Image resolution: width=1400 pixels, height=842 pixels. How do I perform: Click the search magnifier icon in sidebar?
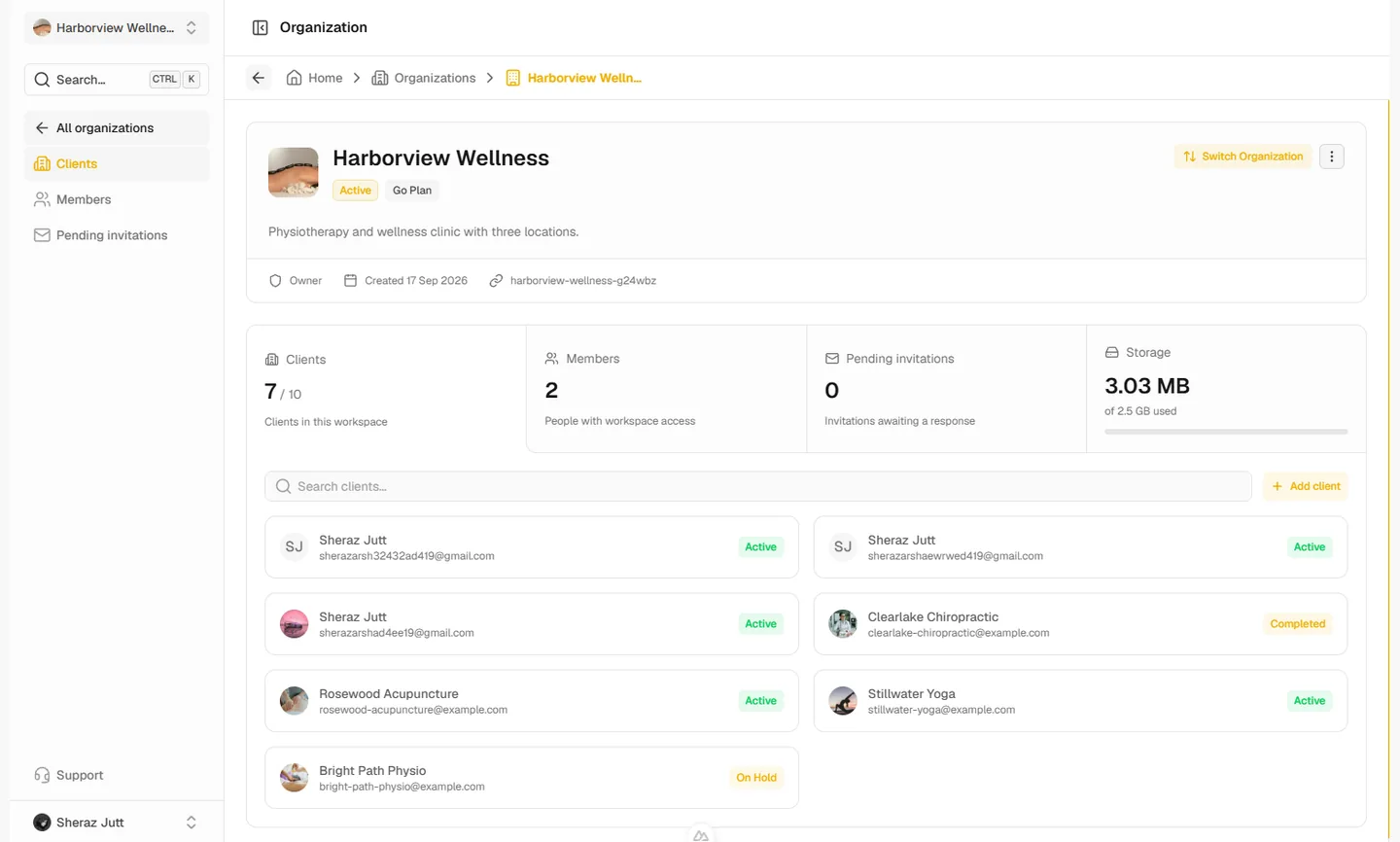coord(42,80)
